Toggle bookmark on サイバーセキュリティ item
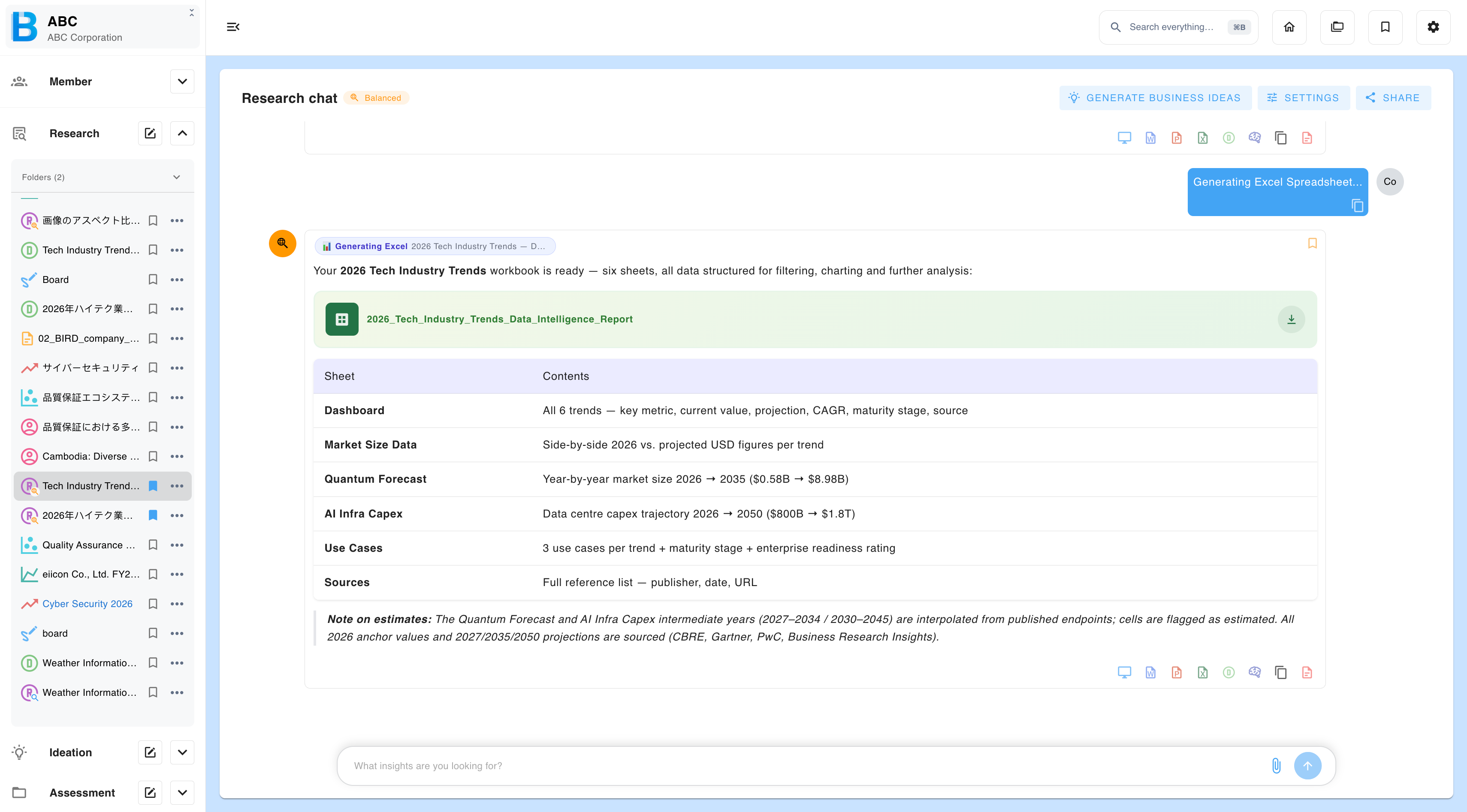Image resolution: width=1467 pixels, height=812 pixels. pyautogui.click(x=153, y=368)
